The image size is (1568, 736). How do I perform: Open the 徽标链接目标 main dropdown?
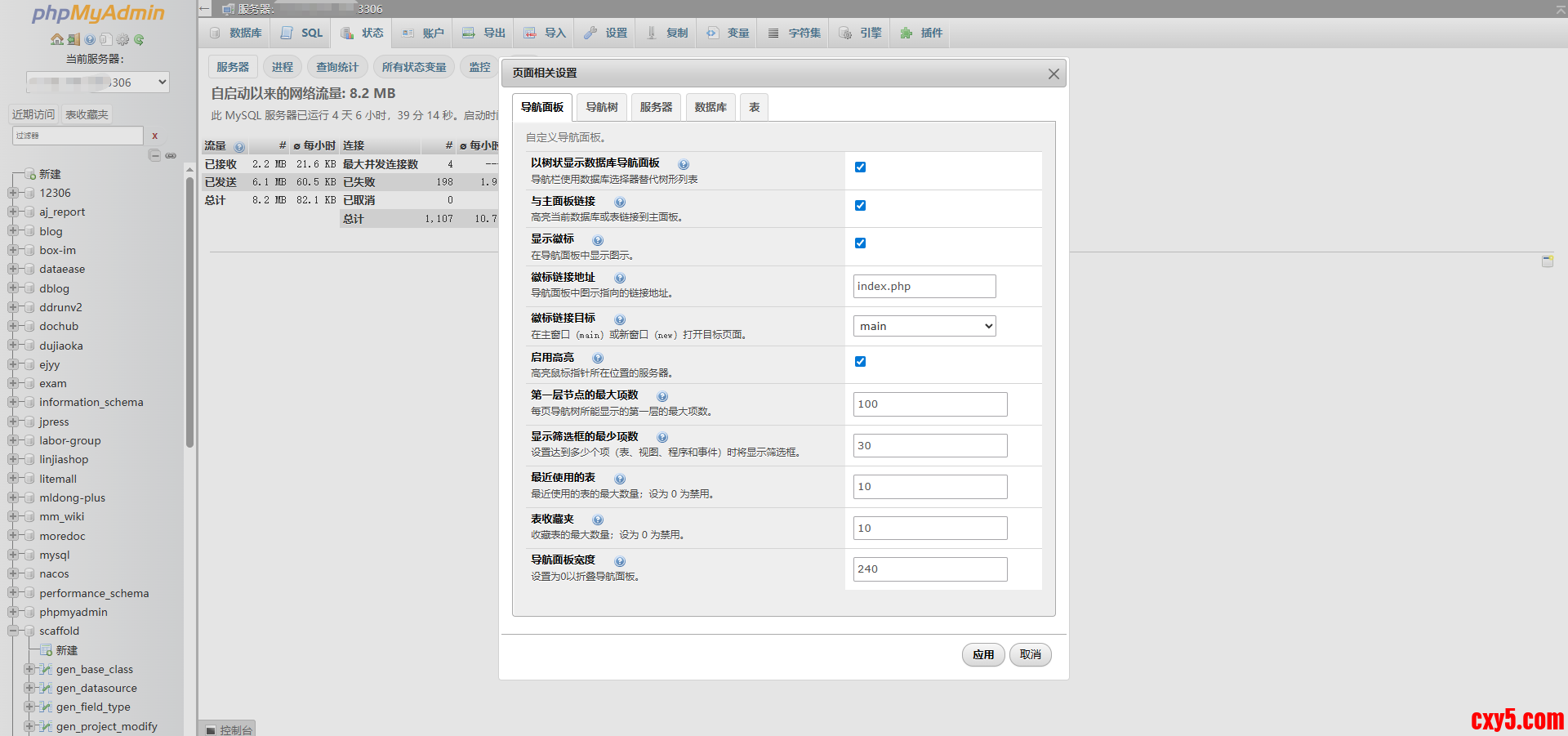[924, 326]
